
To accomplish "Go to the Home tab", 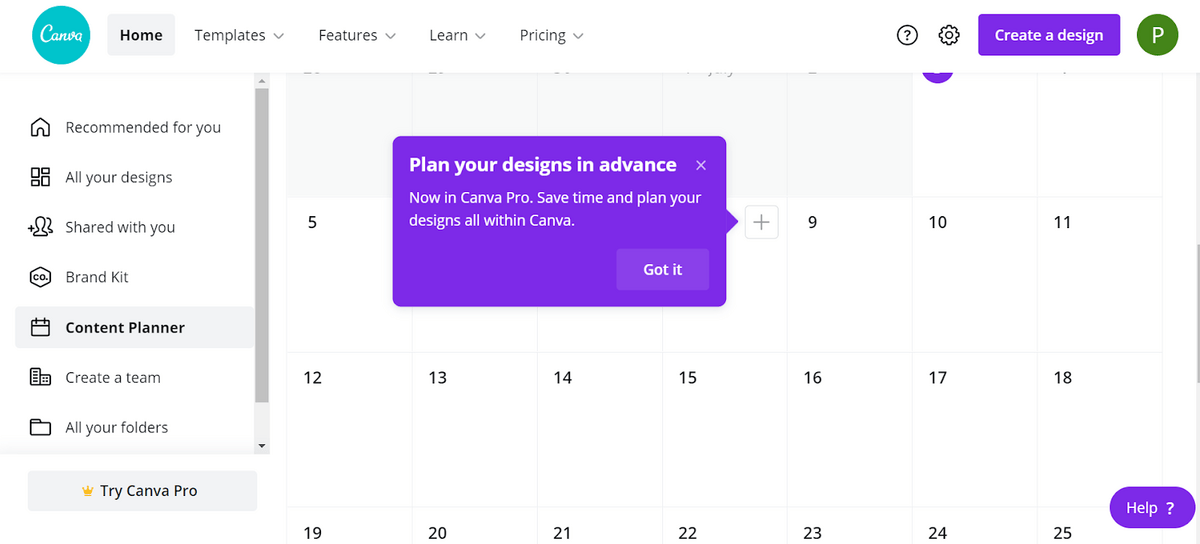I will pos(141,35).
